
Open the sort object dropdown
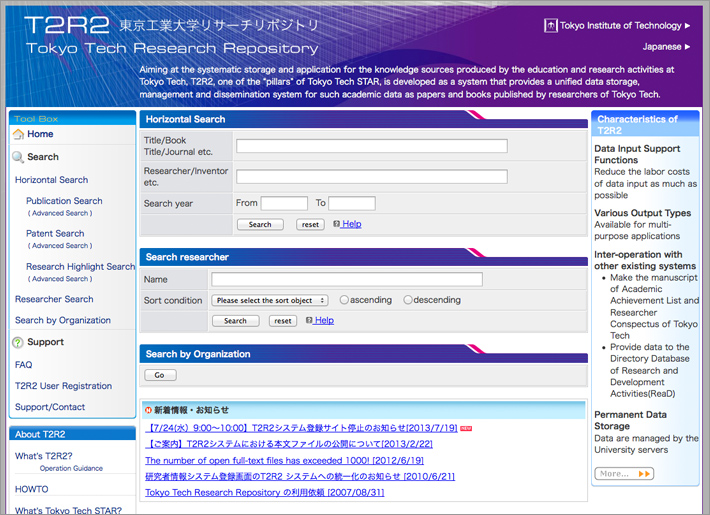270,300
